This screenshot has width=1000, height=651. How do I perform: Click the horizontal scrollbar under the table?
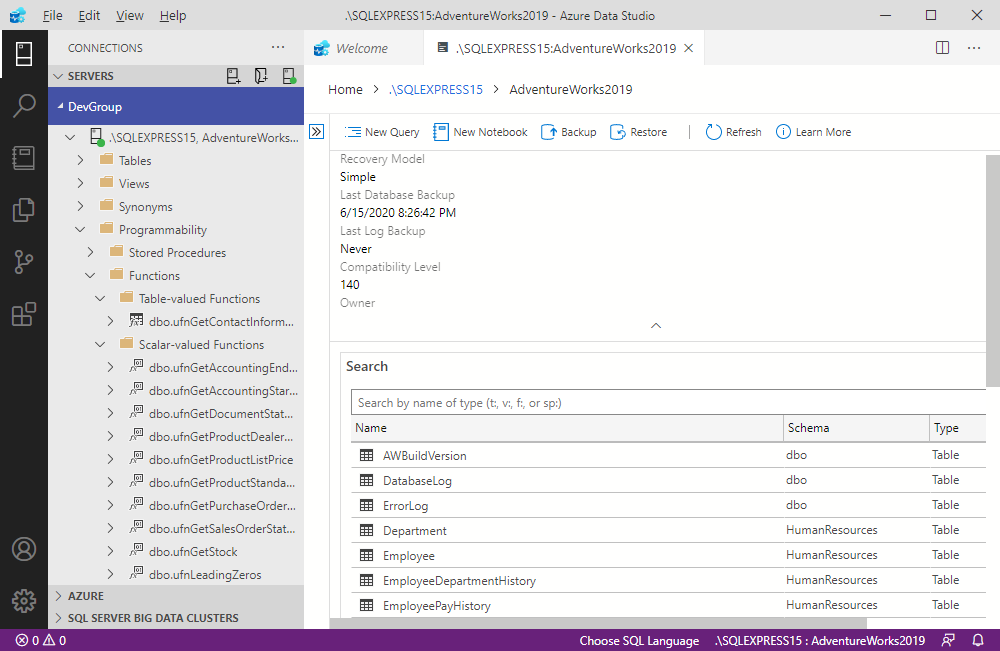click(x=598, y=622)
